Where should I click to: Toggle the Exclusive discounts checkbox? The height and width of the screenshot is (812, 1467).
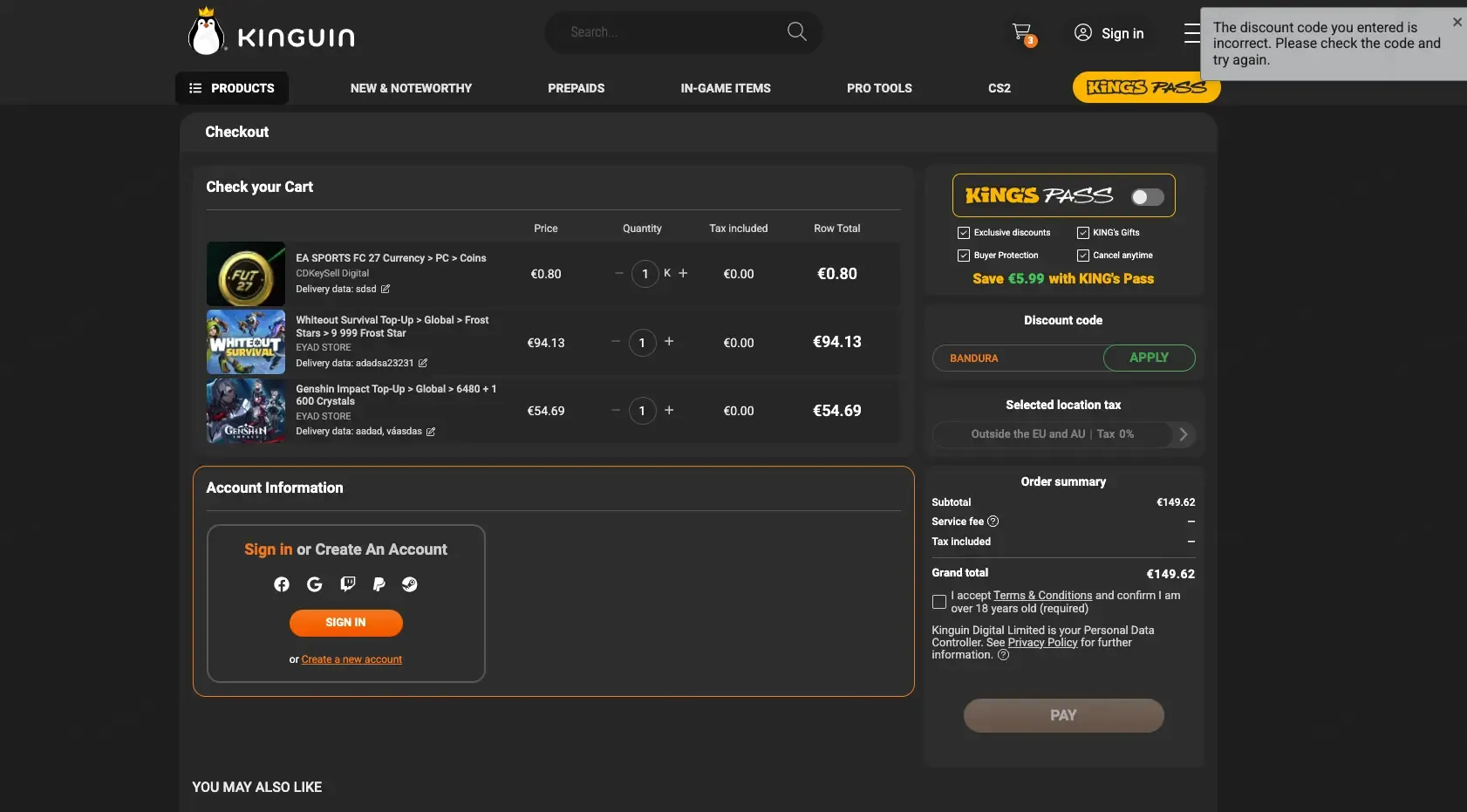pyautogui.click(x=964, y=233)
